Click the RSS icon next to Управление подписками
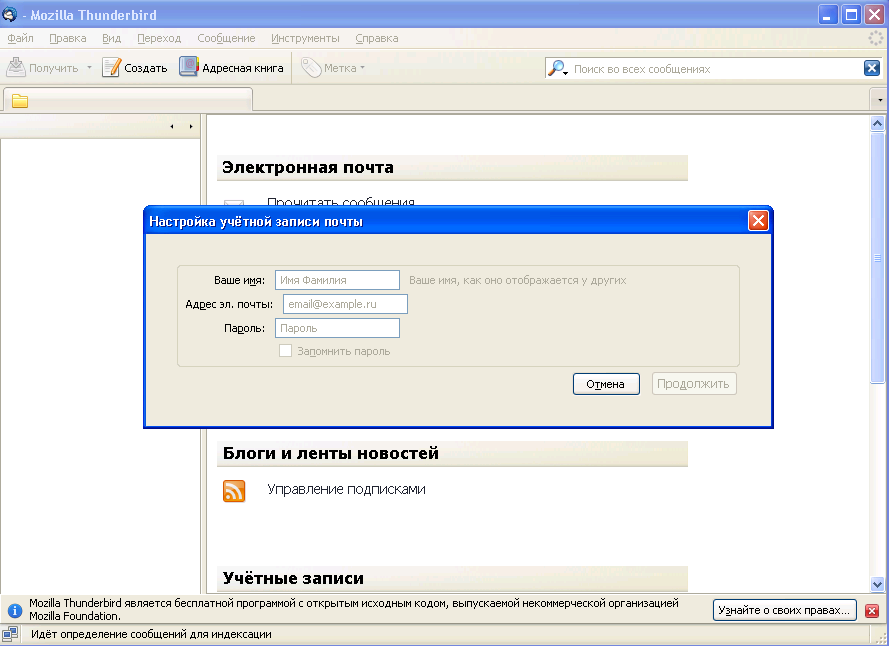The width and height of the screenshot is (889, 646). click(x=233, y=491)
